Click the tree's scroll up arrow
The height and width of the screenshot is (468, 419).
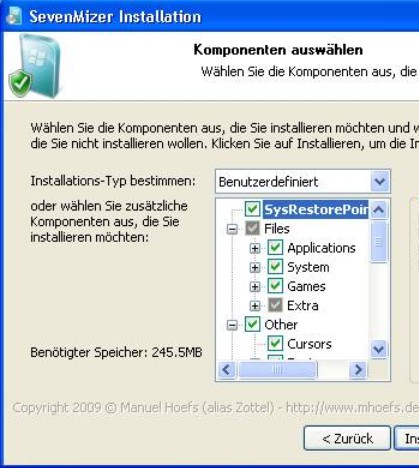[x=379, y=210]
